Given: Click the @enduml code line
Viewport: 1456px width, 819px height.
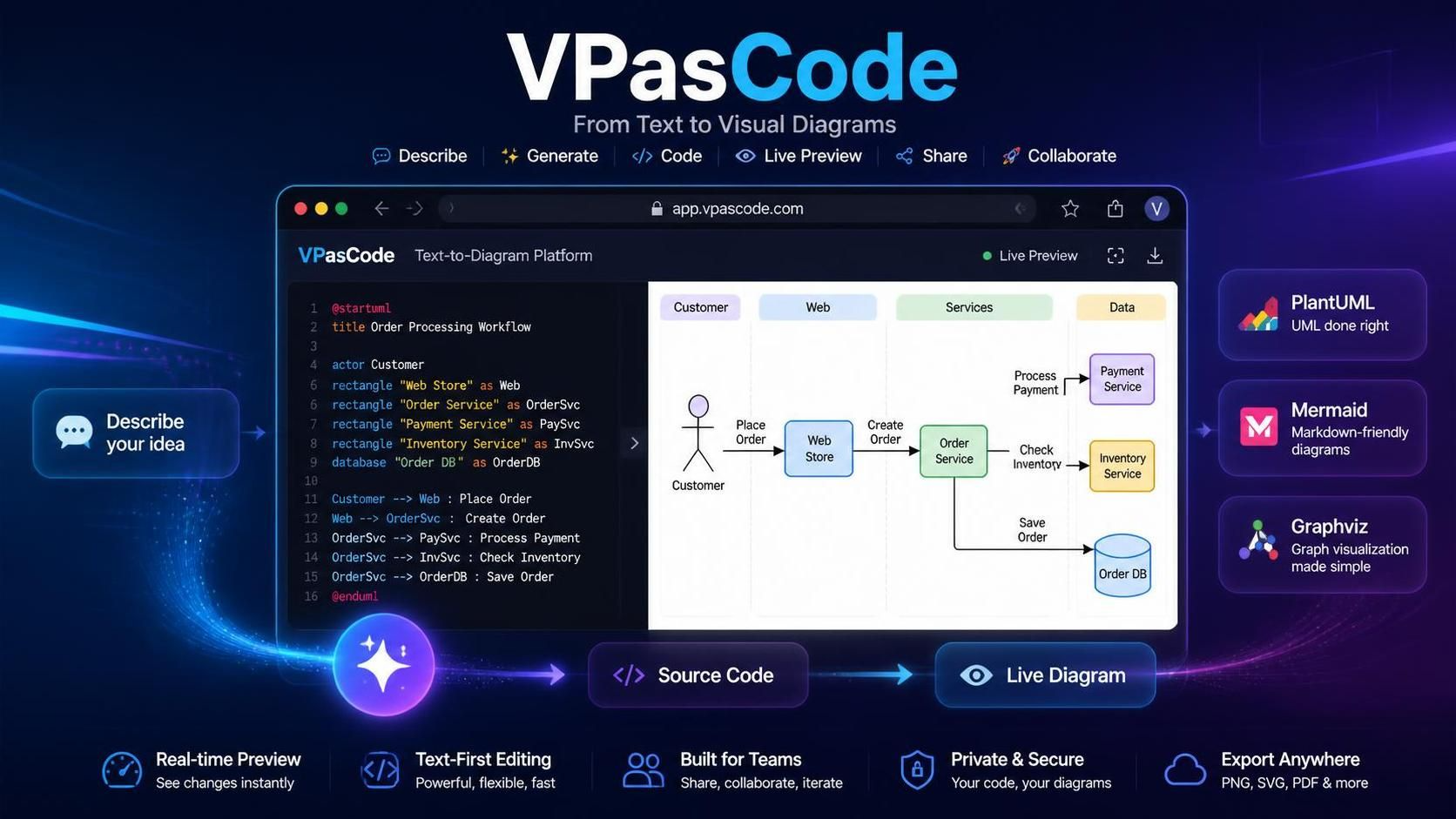Looking at the screenshot, I should 354,596.
